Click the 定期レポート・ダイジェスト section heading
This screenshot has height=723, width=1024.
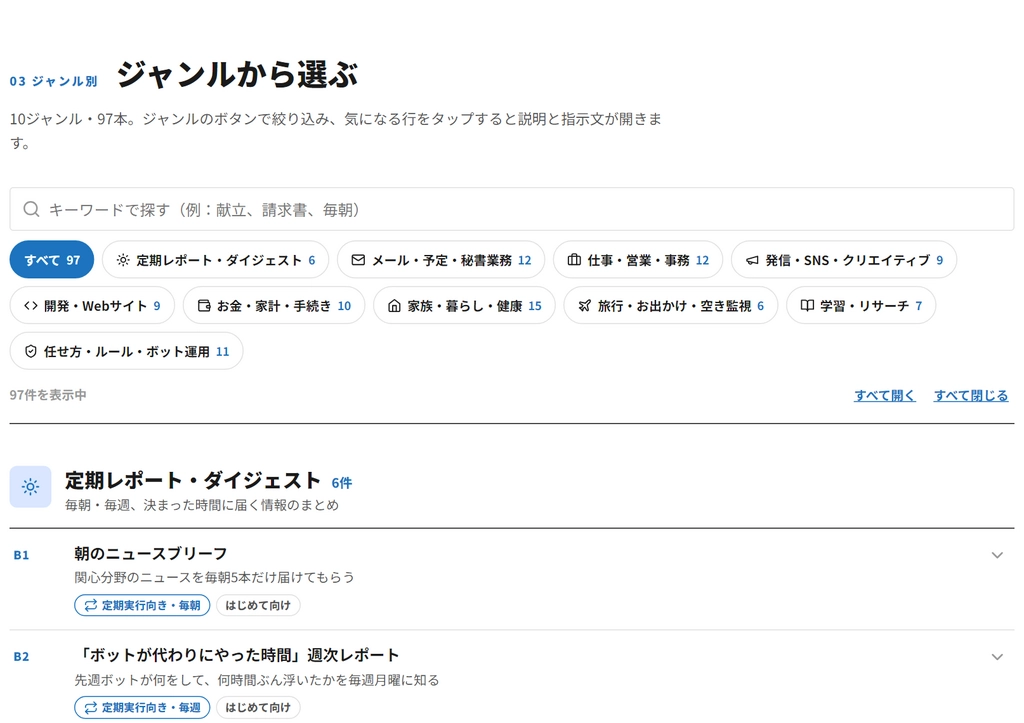point(193,481)
